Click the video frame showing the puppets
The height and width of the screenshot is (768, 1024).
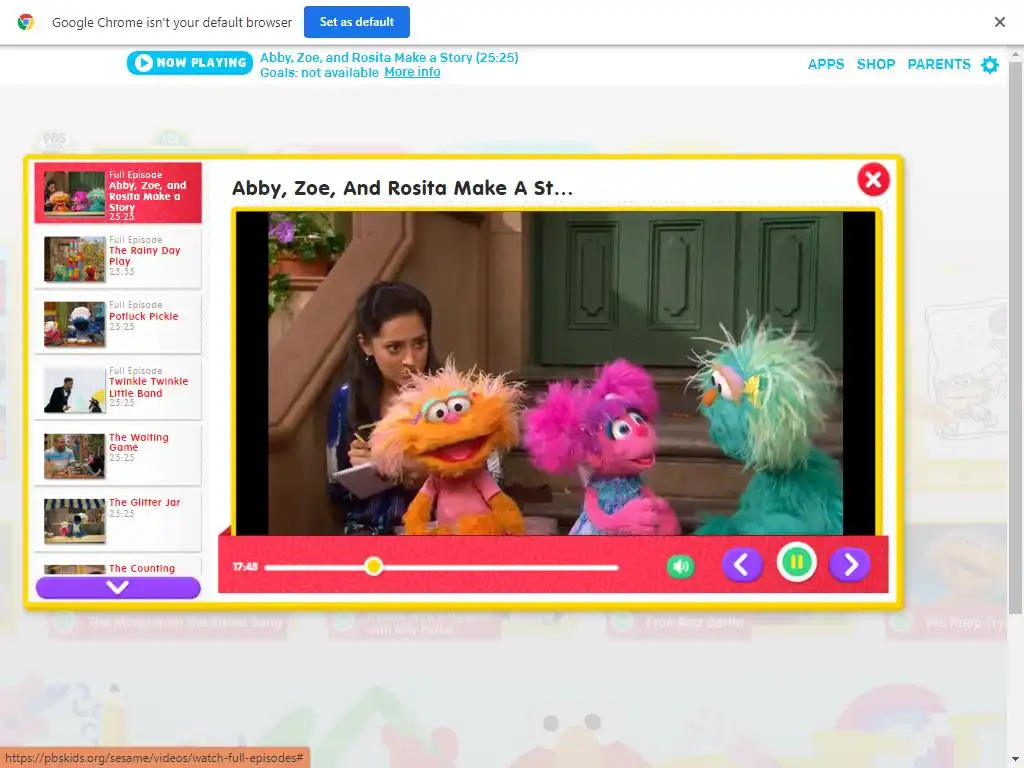click(556, 373)
